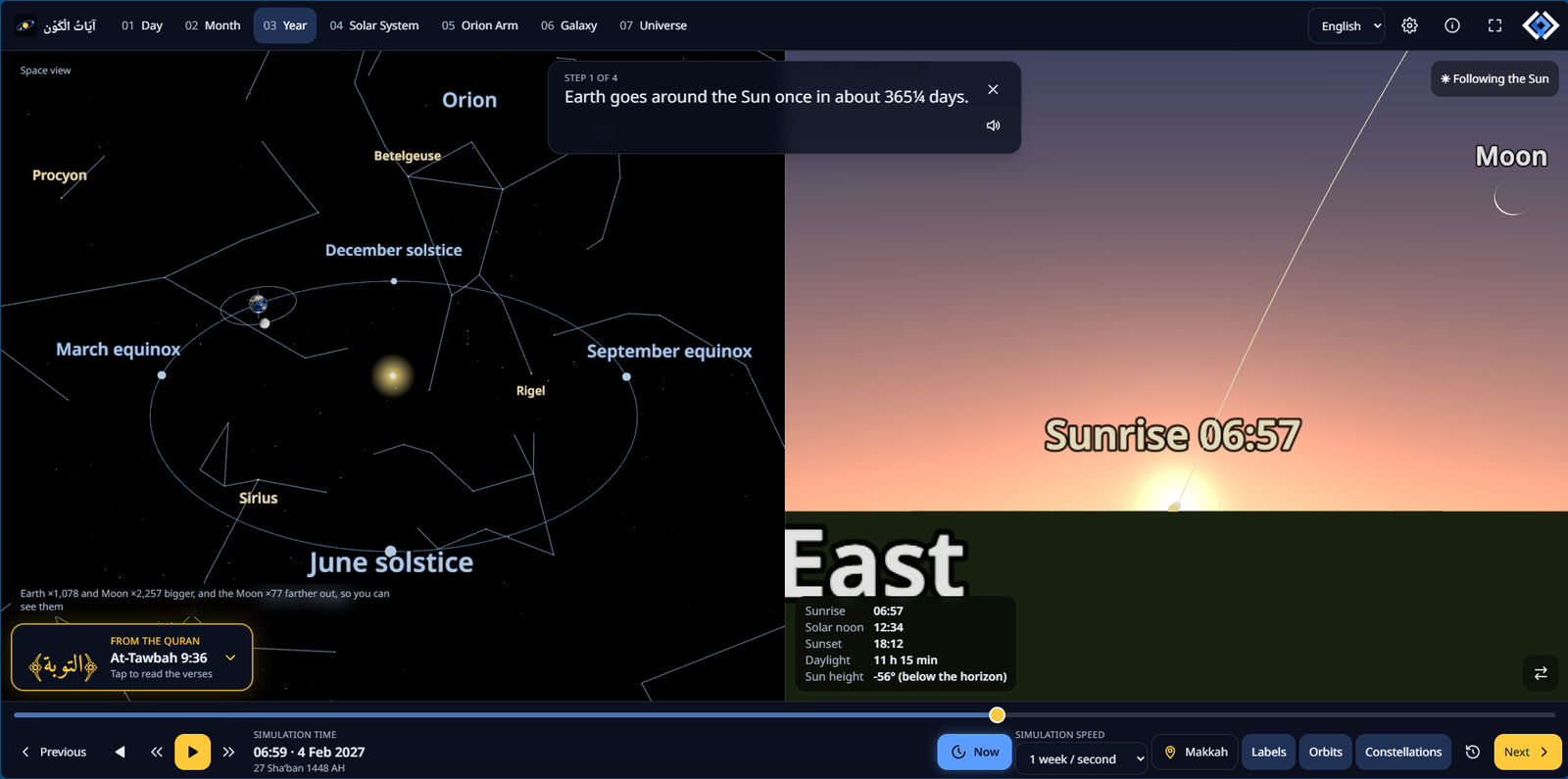The height and width of the screenshot is (779, 1568).
Task: Switch to the 01 Day tab
Action: coord(142,25)
